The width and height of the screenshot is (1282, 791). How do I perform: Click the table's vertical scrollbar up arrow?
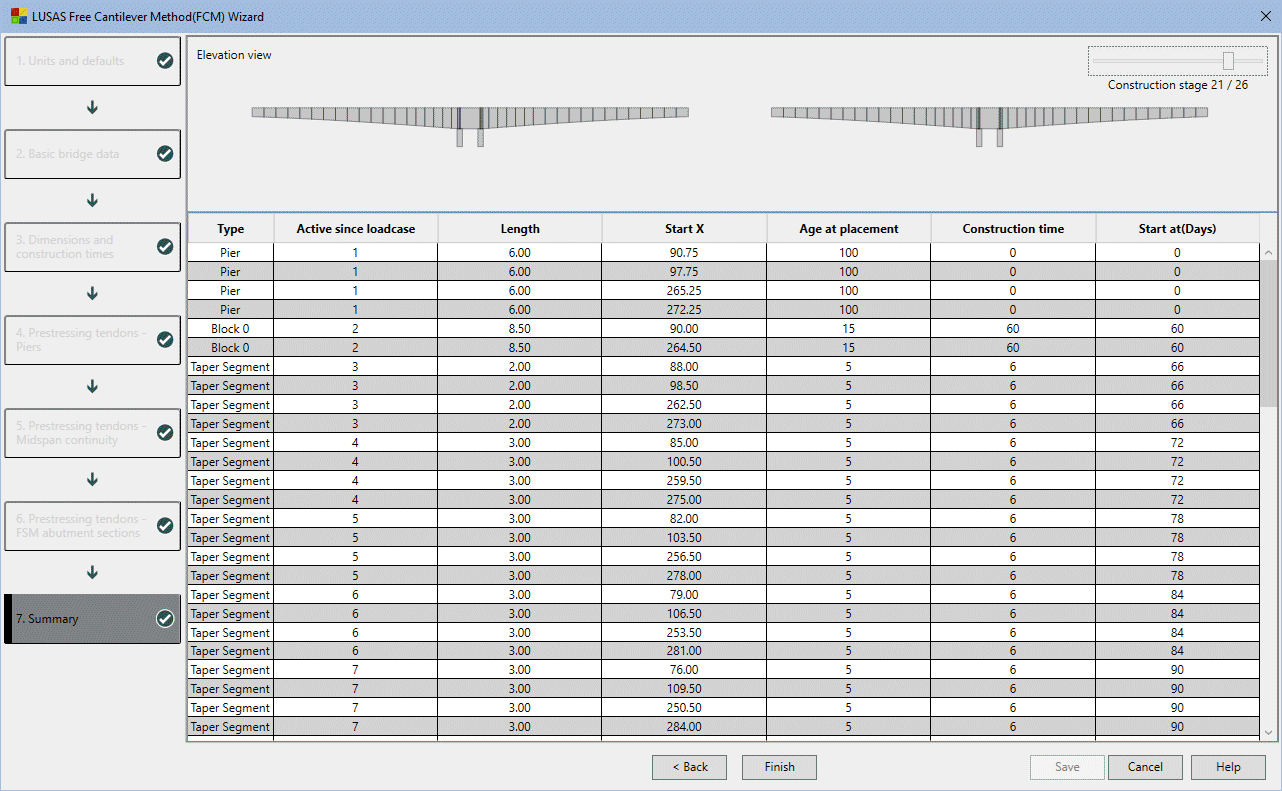[1269, 253]
